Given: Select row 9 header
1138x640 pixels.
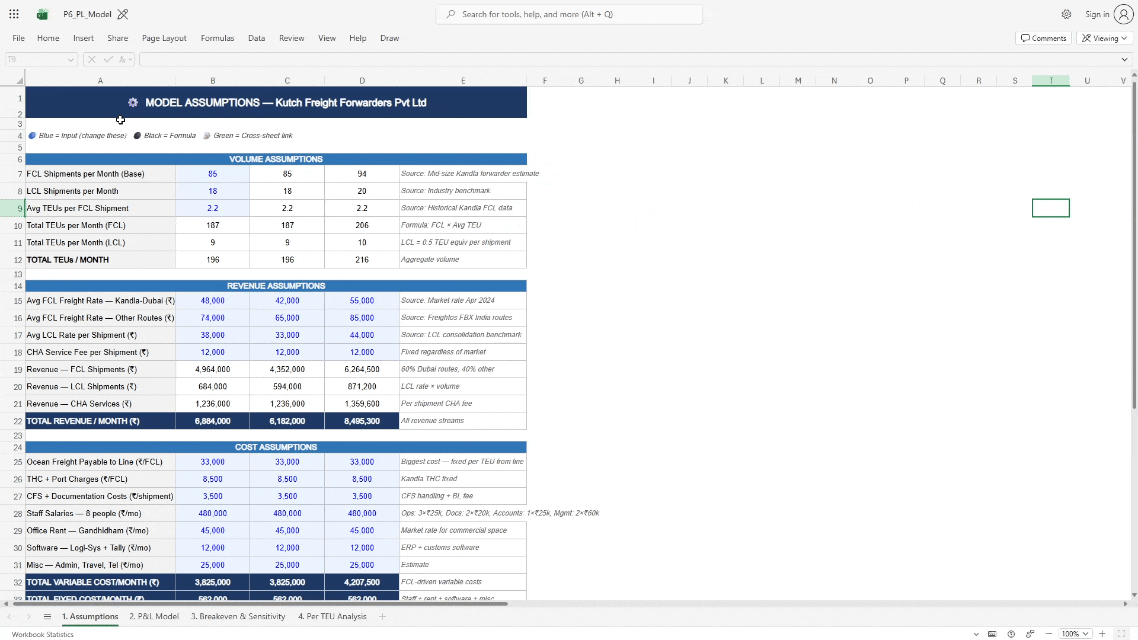Looking at the screenshot, I should (12, 208).
